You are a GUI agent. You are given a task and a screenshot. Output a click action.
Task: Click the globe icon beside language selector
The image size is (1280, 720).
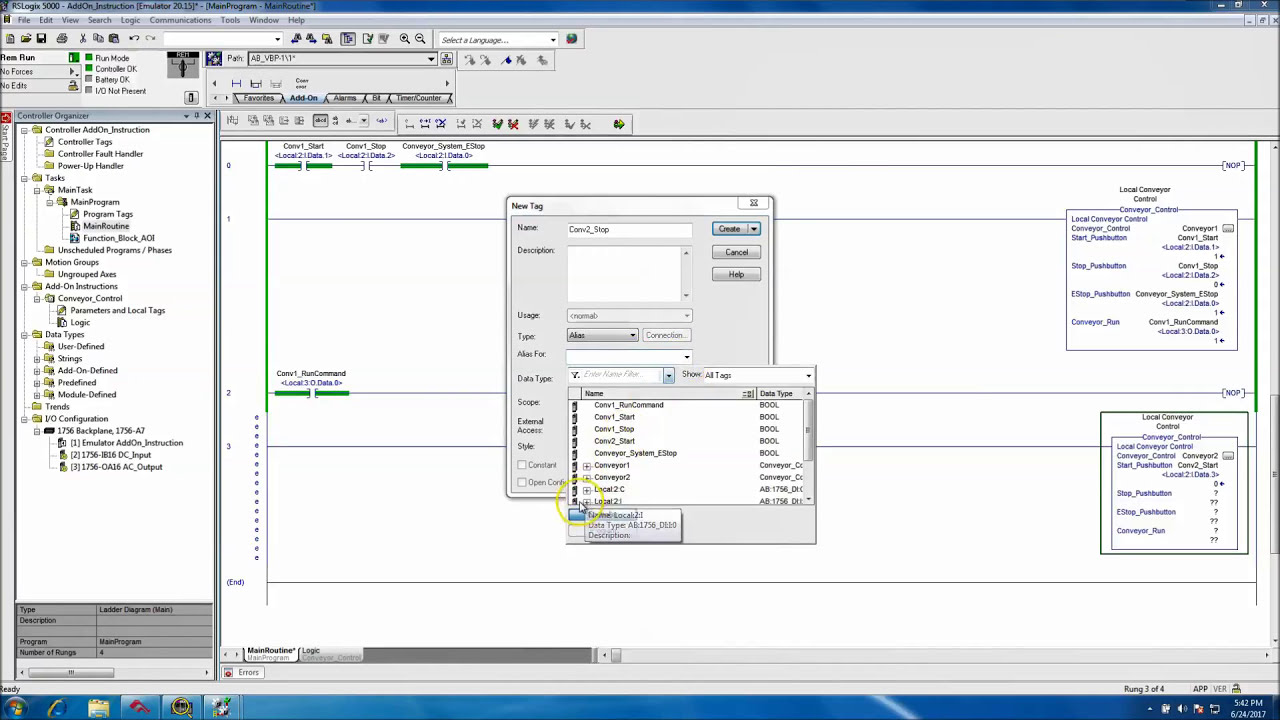click(x=571, y=39)
